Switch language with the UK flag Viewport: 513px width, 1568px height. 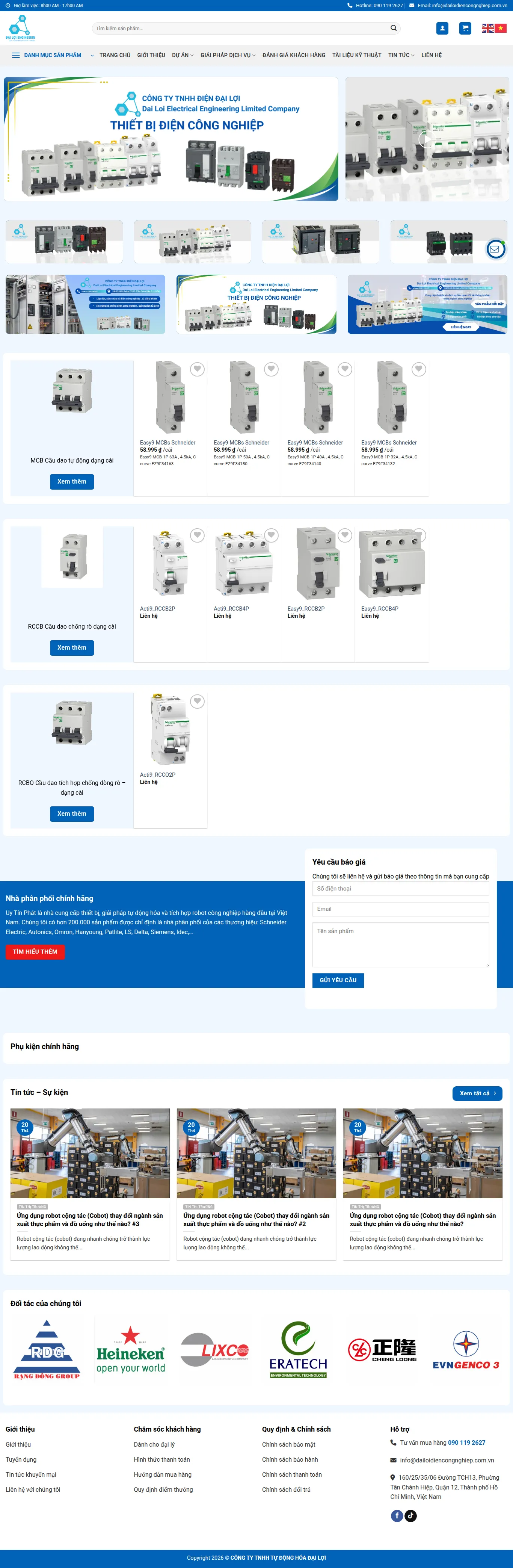pyautogui.click(x=487, y=28)
